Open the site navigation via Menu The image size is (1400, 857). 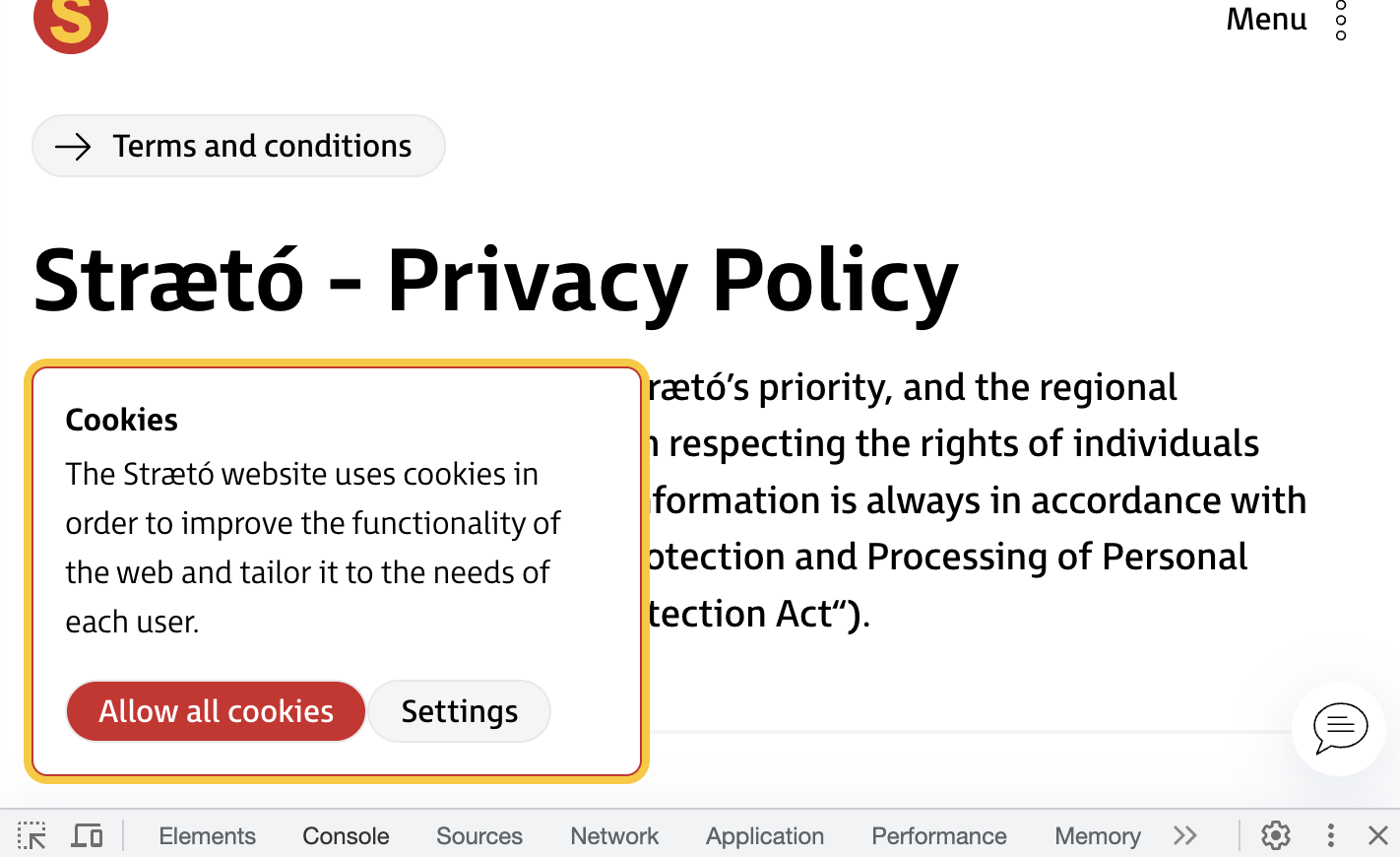point(1265,20)
